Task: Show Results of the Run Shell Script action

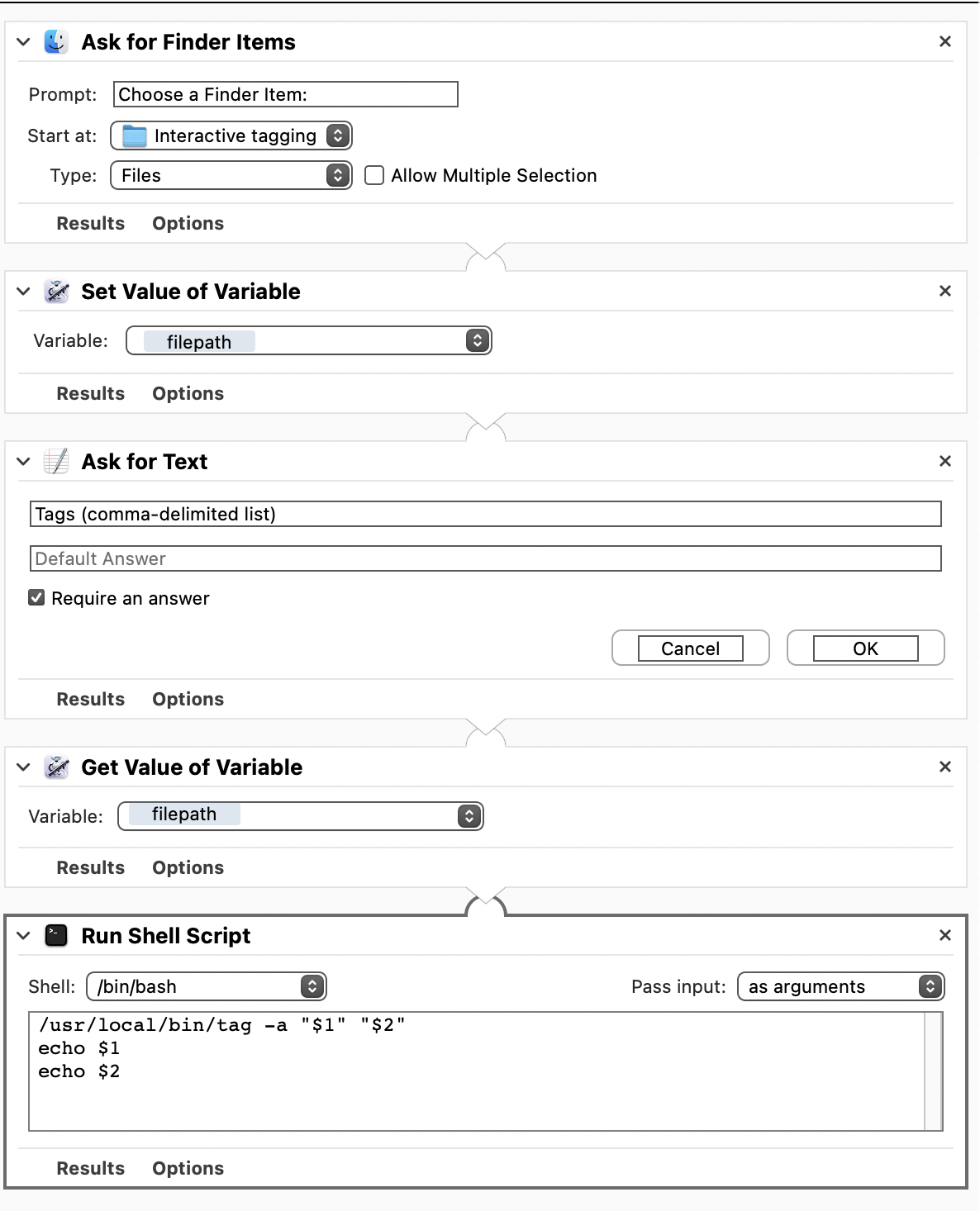Action: pyautogui.click(x=91, y=1168)
